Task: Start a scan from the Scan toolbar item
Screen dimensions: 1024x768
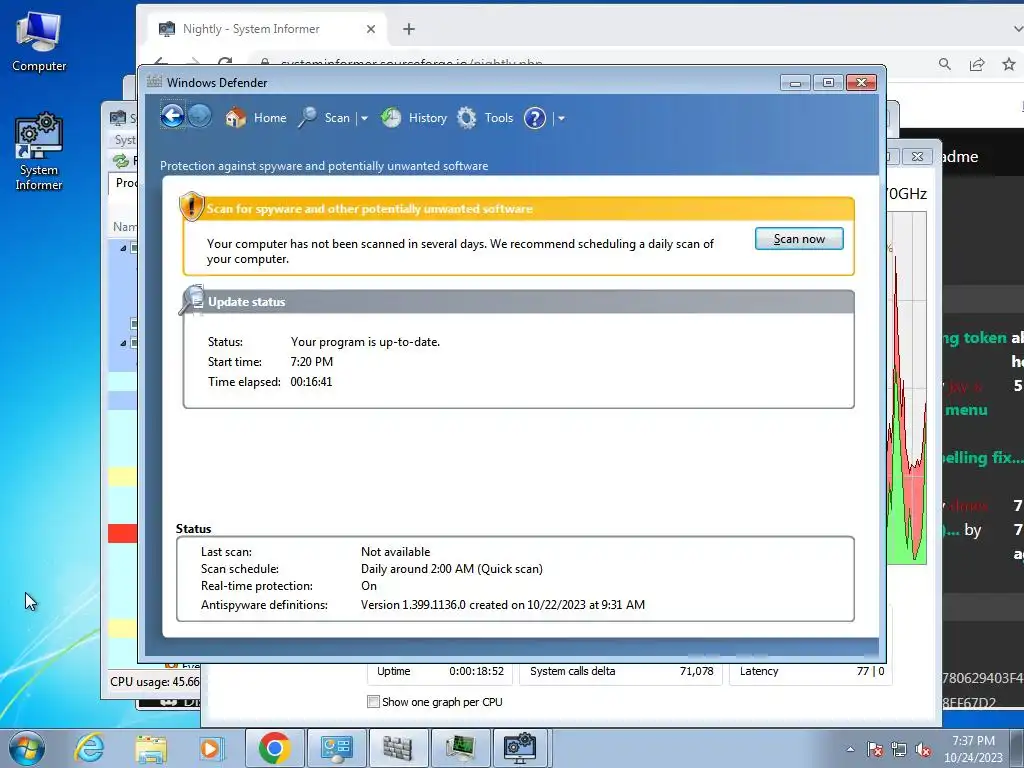Action: click(325, 118)
